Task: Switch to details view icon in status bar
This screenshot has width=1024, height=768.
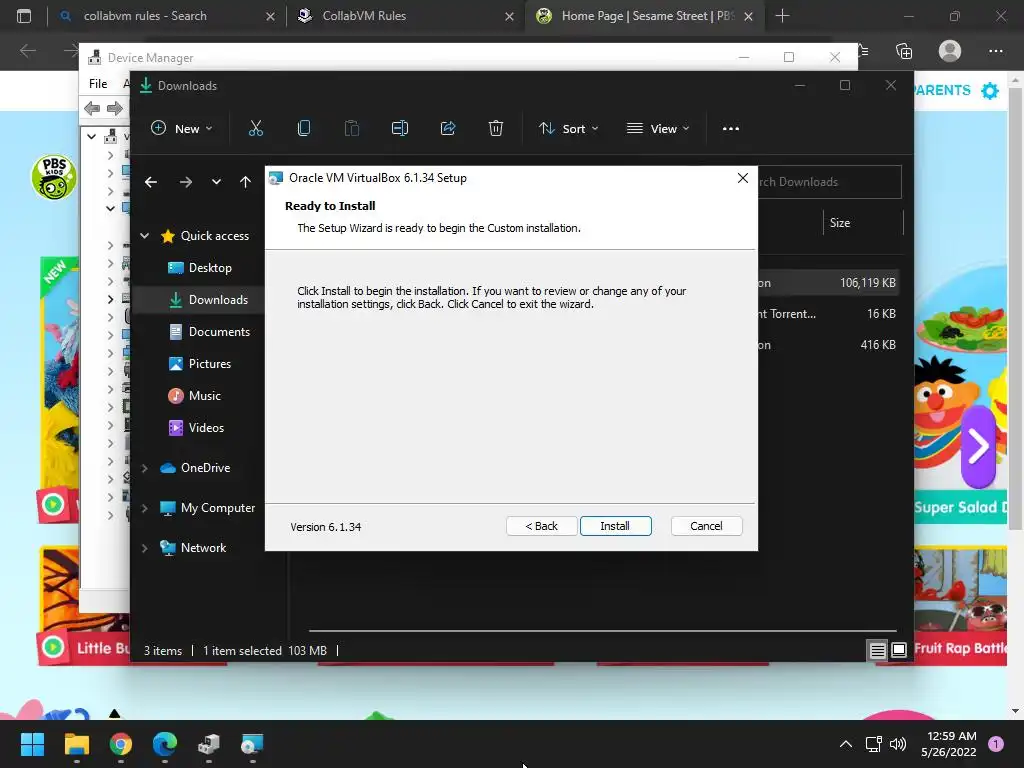Action: coord(877,650)
